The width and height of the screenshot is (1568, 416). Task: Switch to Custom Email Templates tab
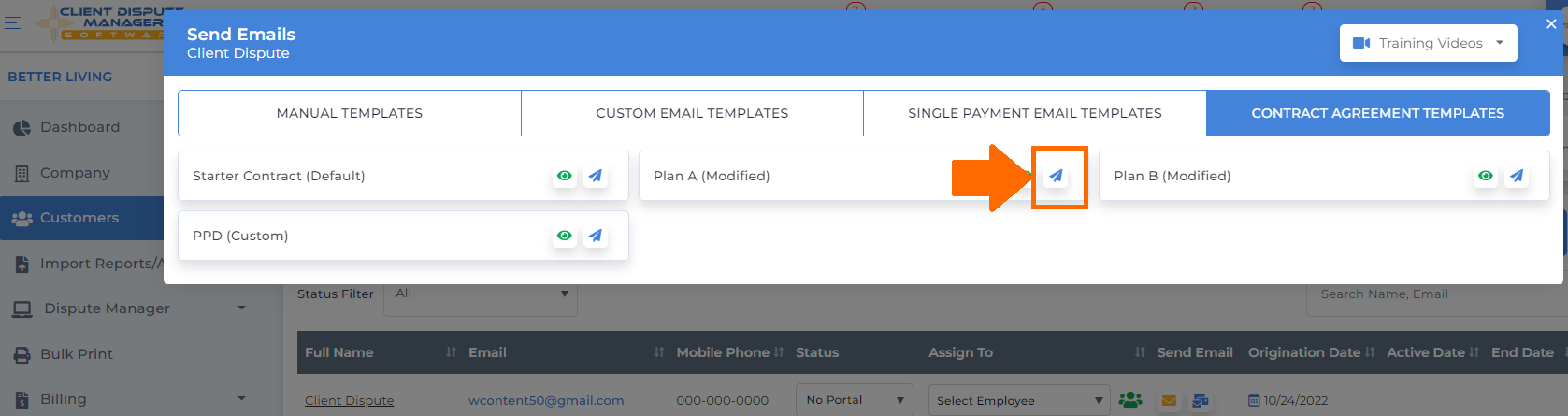[x=692, y=113]
